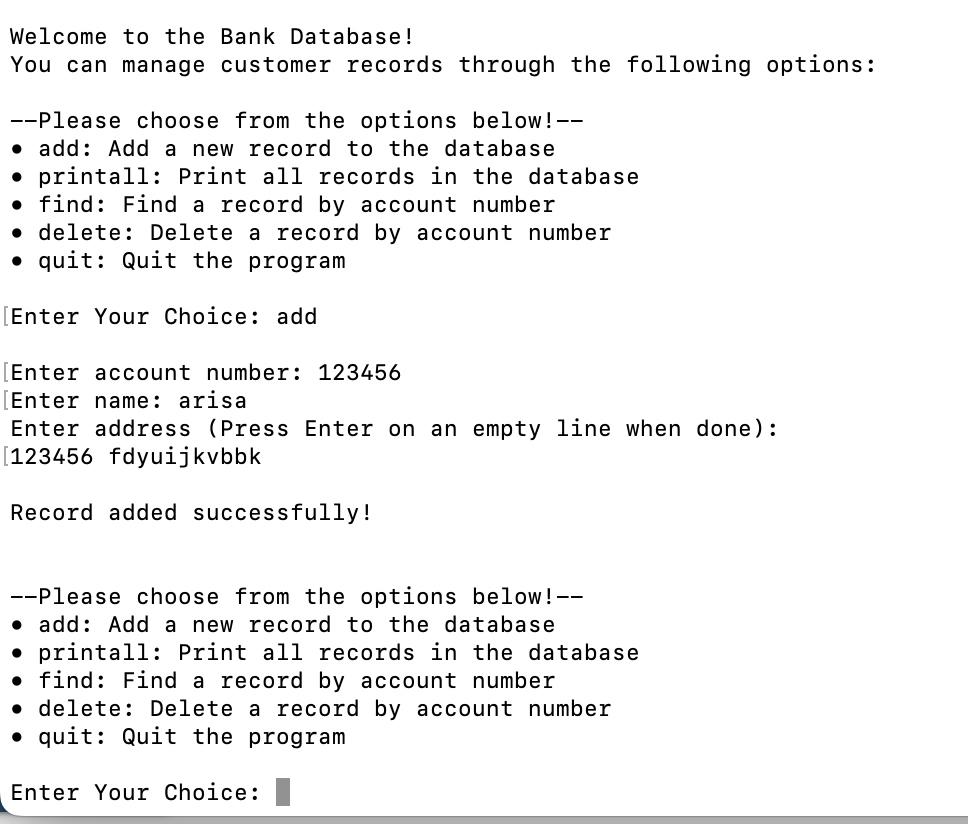Click the text cursor block at the last prompt
This screenshot has width=968, height=824.
tap(283, 793)
